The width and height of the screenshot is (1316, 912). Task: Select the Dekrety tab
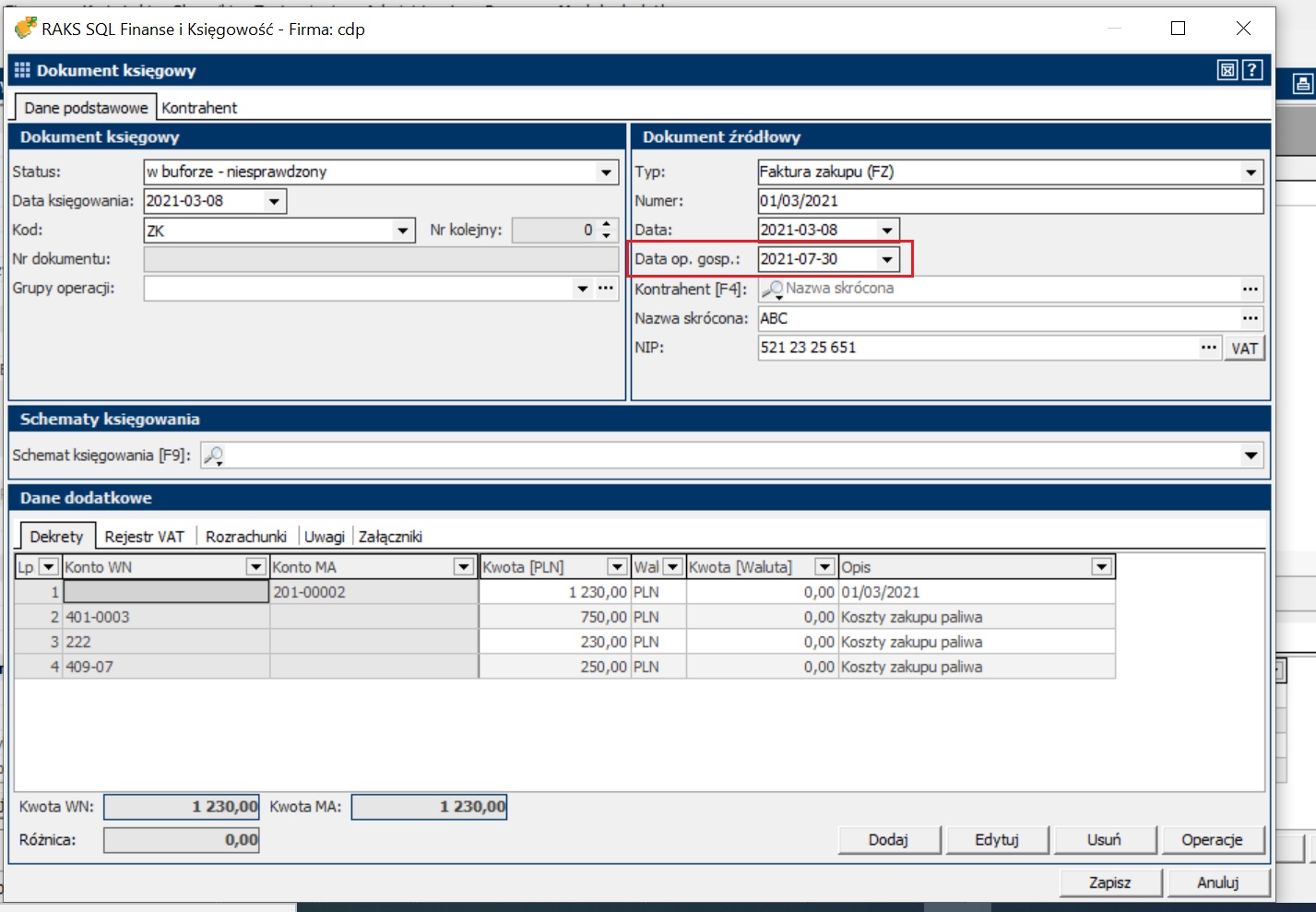click(x=56, y=537)
